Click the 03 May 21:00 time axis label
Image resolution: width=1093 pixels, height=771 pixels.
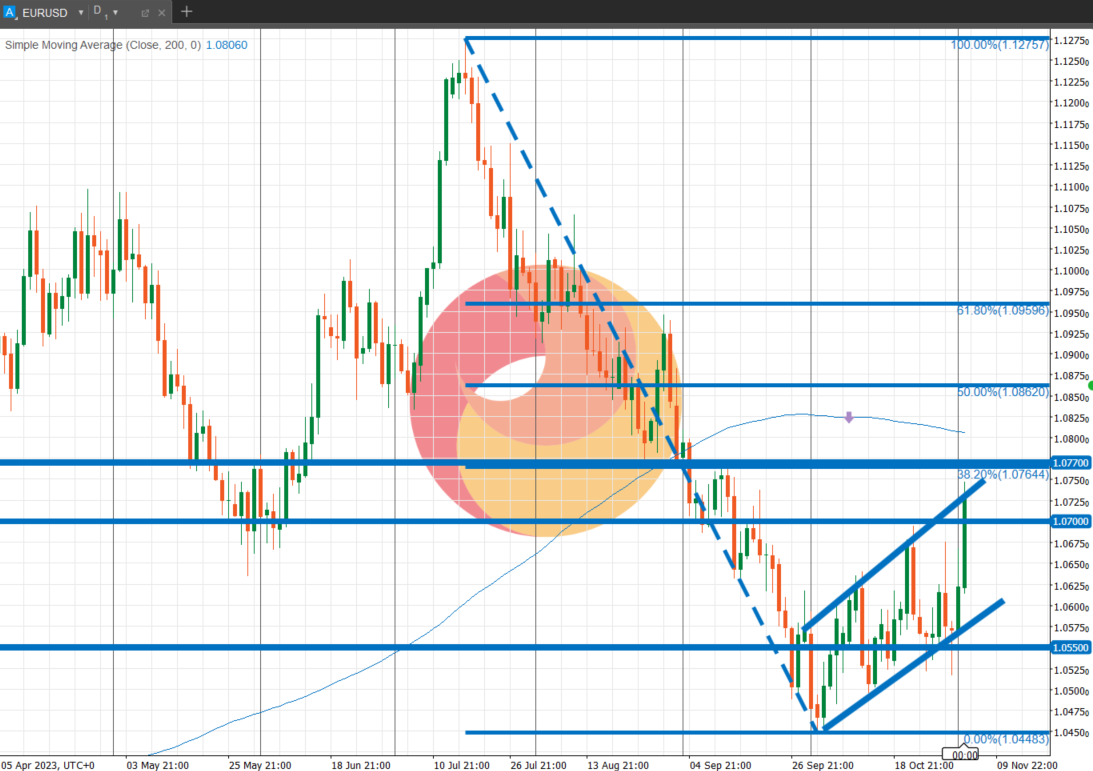click(x=157, y=765)
